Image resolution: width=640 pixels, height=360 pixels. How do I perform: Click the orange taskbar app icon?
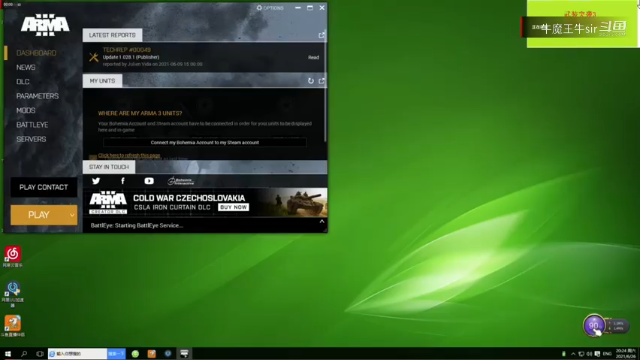click(x=152, y=353)
